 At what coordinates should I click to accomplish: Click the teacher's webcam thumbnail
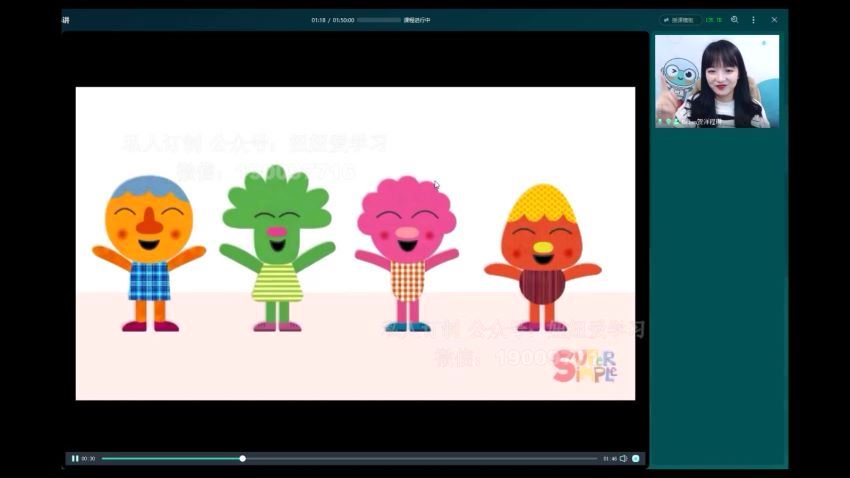pos(717,81)
